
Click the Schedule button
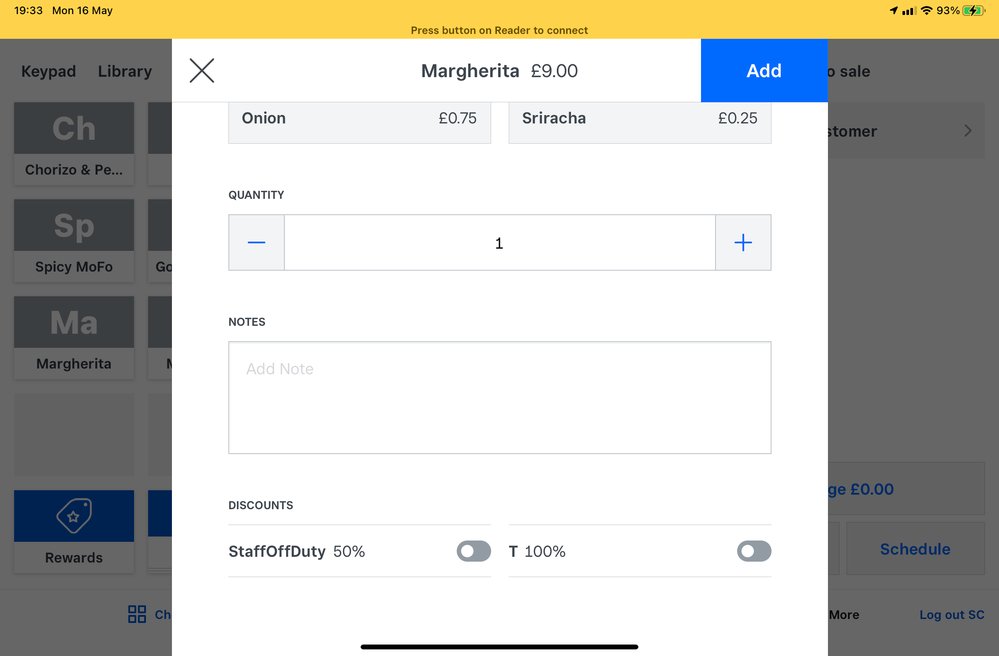(915, 549)
